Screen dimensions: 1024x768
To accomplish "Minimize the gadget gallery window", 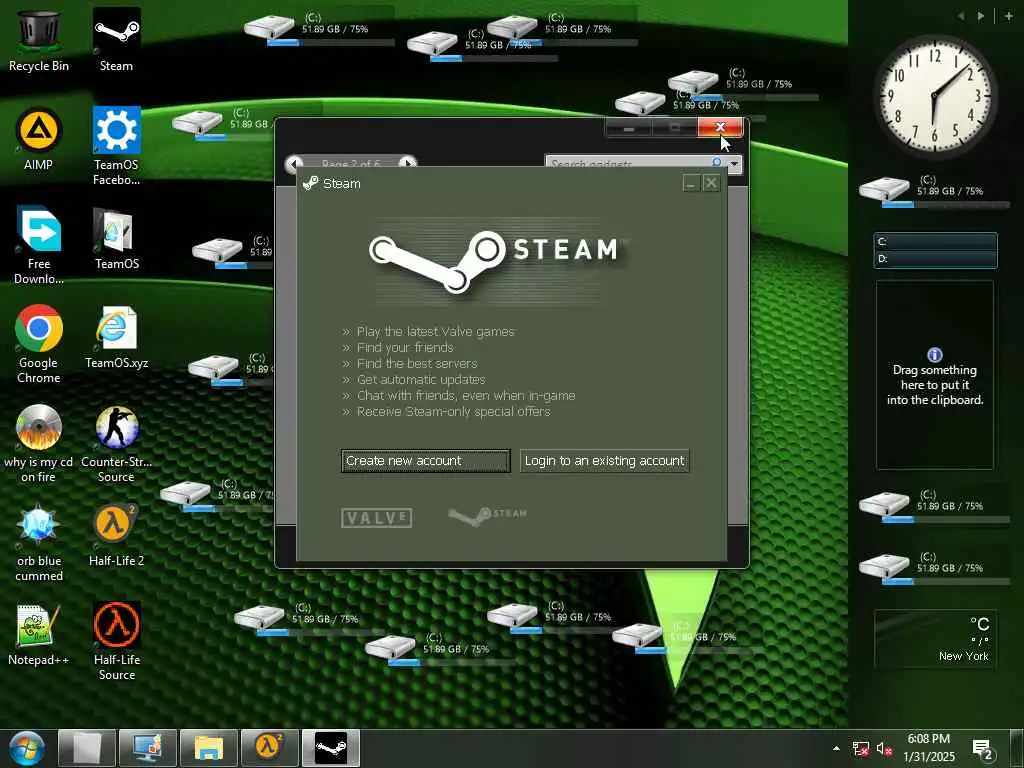I will pyautogui.click(x=628, y=128).
